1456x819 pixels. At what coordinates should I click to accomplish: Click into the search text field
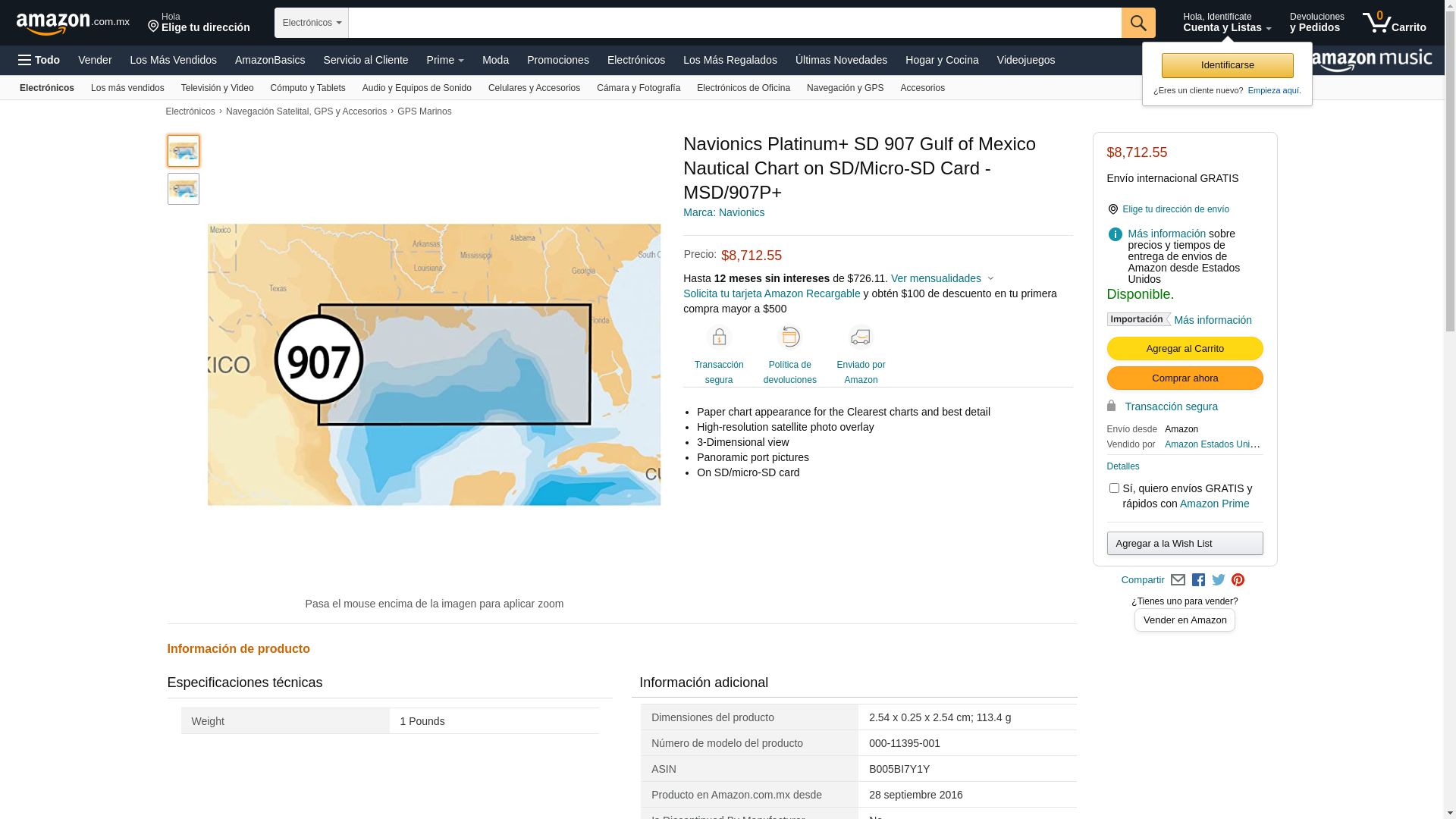(x=734, y=23)
